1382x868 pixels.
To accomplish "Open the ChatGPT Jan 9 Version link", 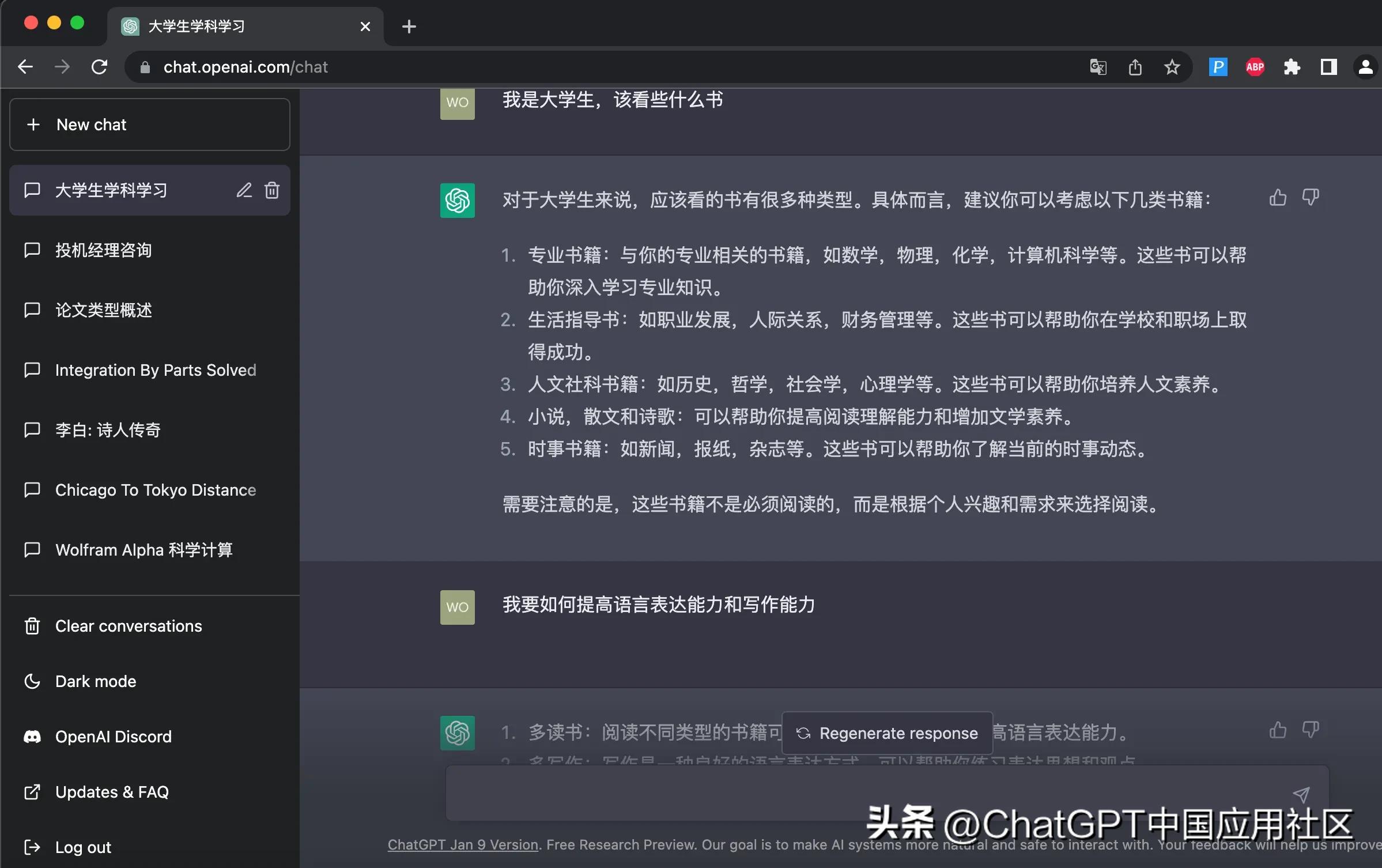I will (462, 845).
